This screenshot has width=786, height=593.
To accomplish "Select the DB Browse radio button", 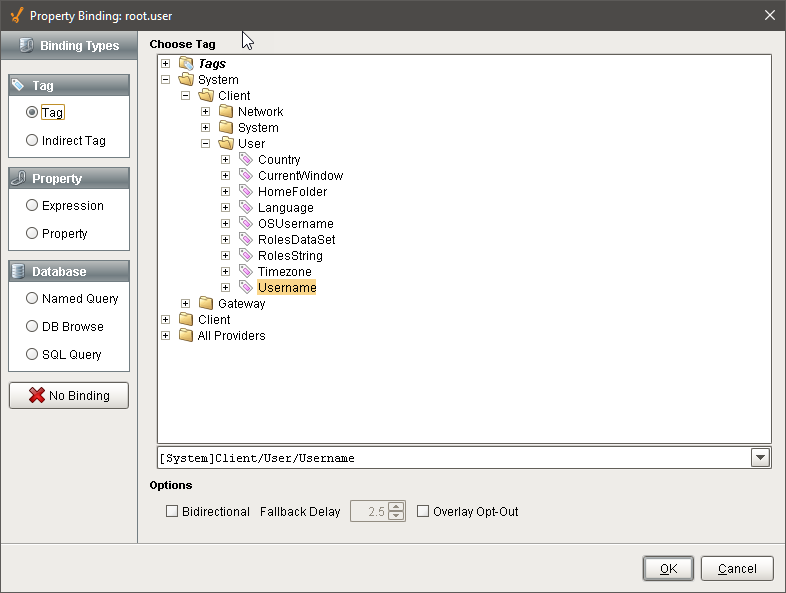I will coord(32,327).
